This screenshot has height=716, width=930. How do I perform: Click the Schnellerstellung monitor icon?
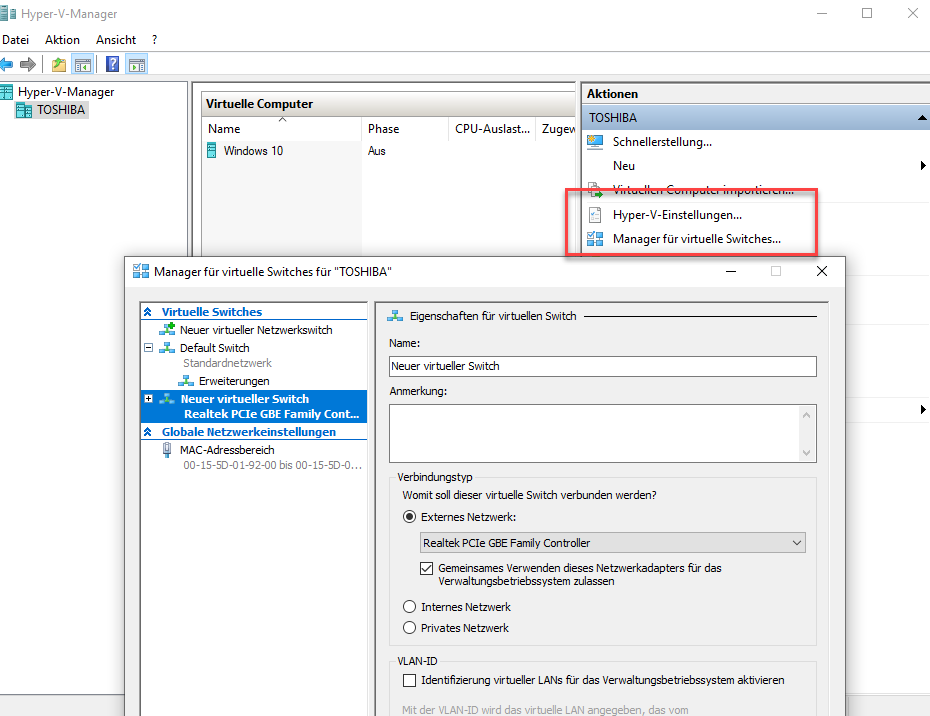coord(594,142)
